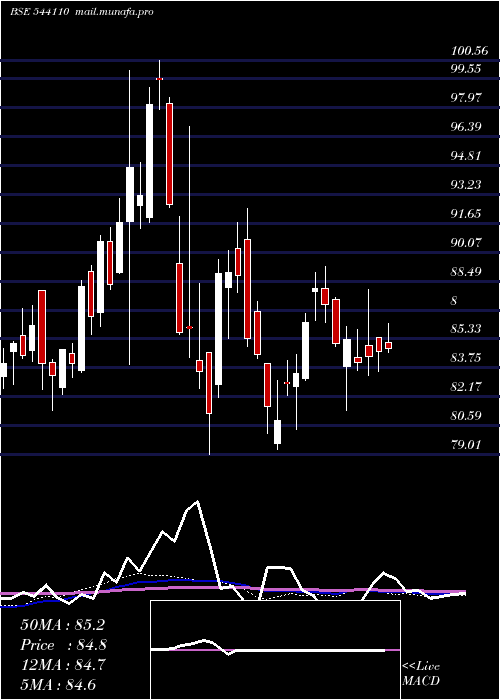The image size is (500, 700).
Task: Select the Price : 84.8 legend text
Action: tap(63, 645)
